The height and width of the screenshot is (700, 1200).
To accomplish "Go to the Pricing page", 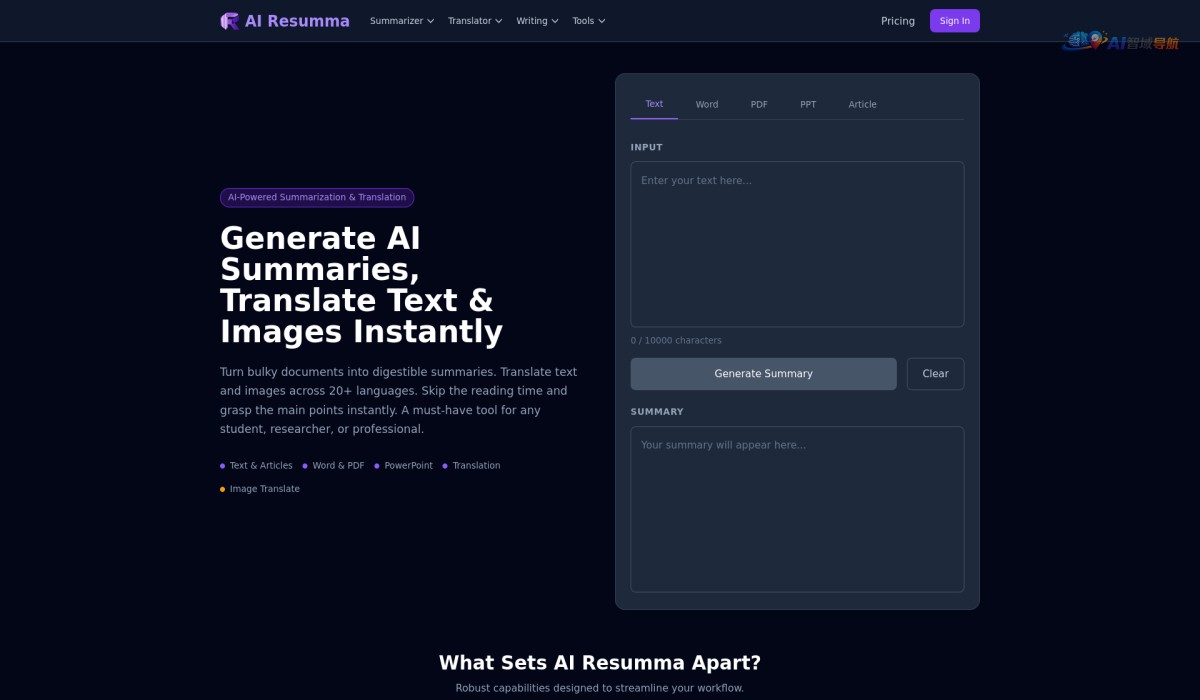I will point(898,21).
